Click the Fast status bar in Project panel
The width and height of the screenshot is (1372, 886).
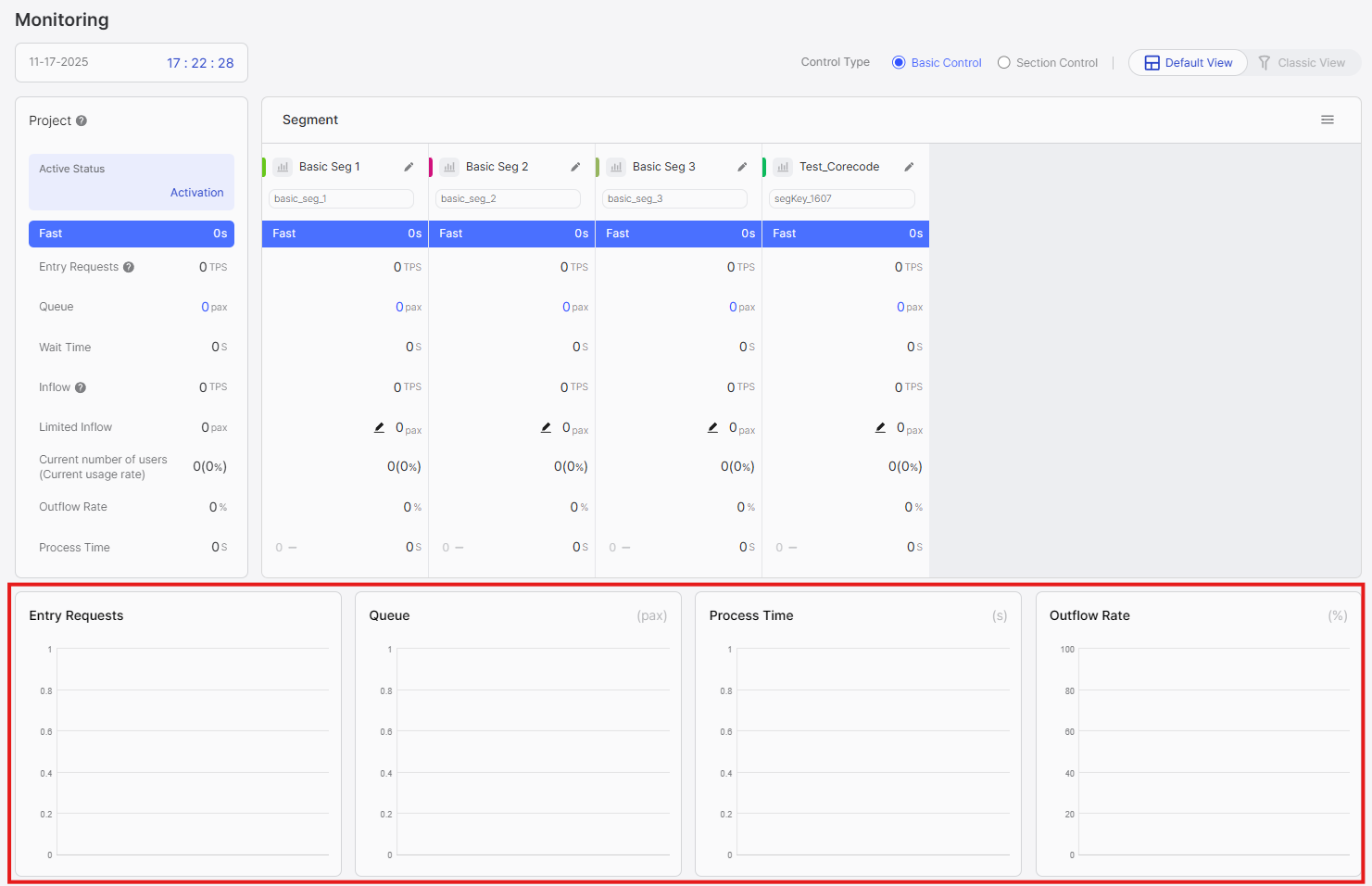click(132, 234)
